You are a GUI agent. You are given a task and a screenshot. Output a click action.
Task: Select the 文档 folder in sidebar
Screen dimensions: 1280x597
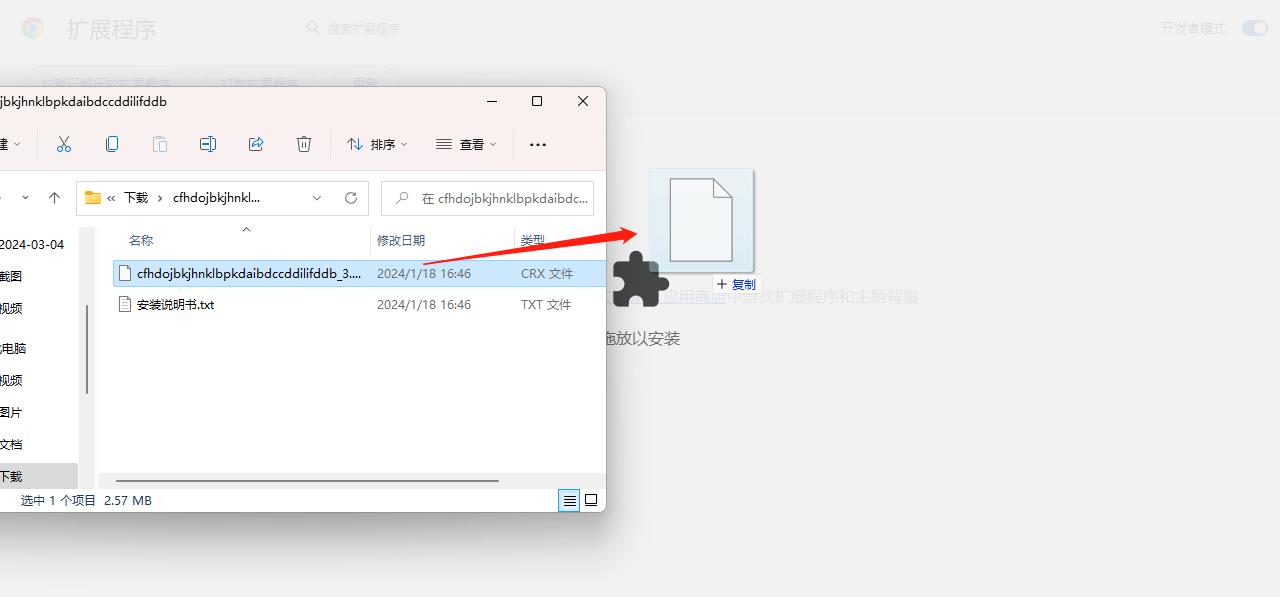[12, 444]
